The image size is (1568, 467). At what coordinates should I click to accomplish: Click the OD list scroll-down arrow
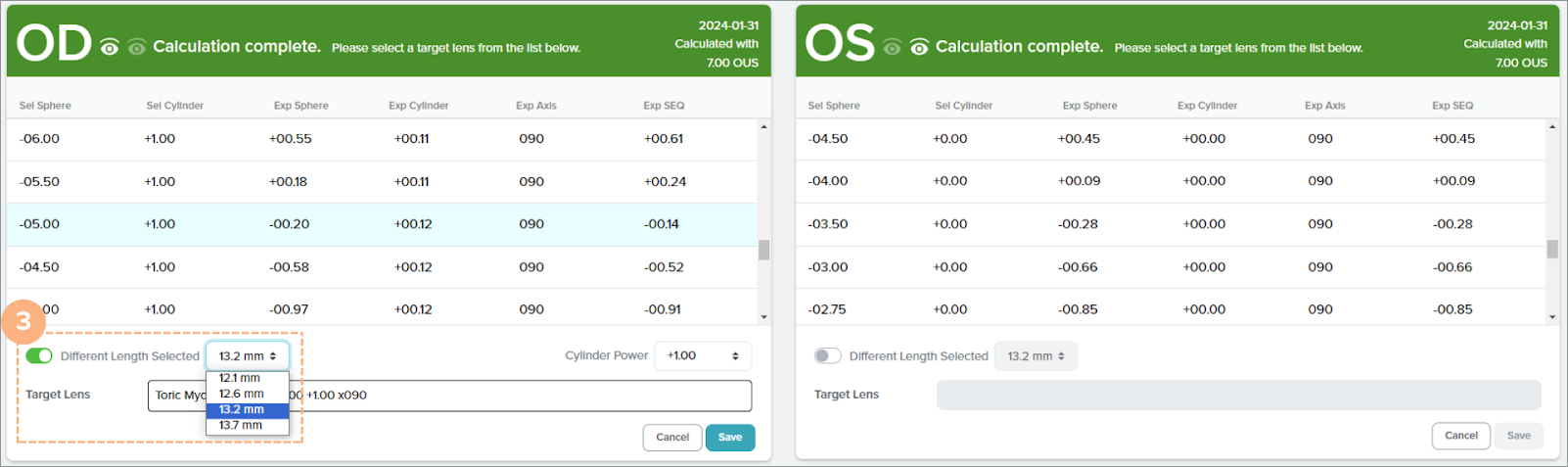(763, 317)
